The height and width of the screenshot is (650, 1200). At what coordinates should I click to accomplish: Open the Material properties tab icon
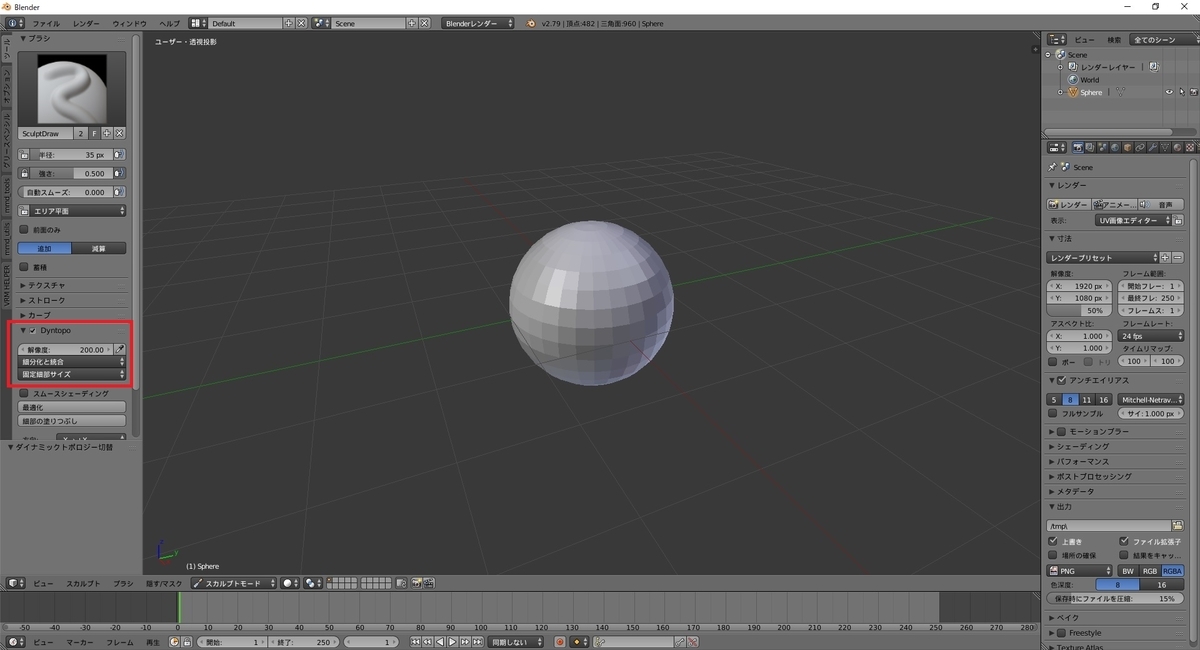pyautogui.click(x=1177, y=148)
